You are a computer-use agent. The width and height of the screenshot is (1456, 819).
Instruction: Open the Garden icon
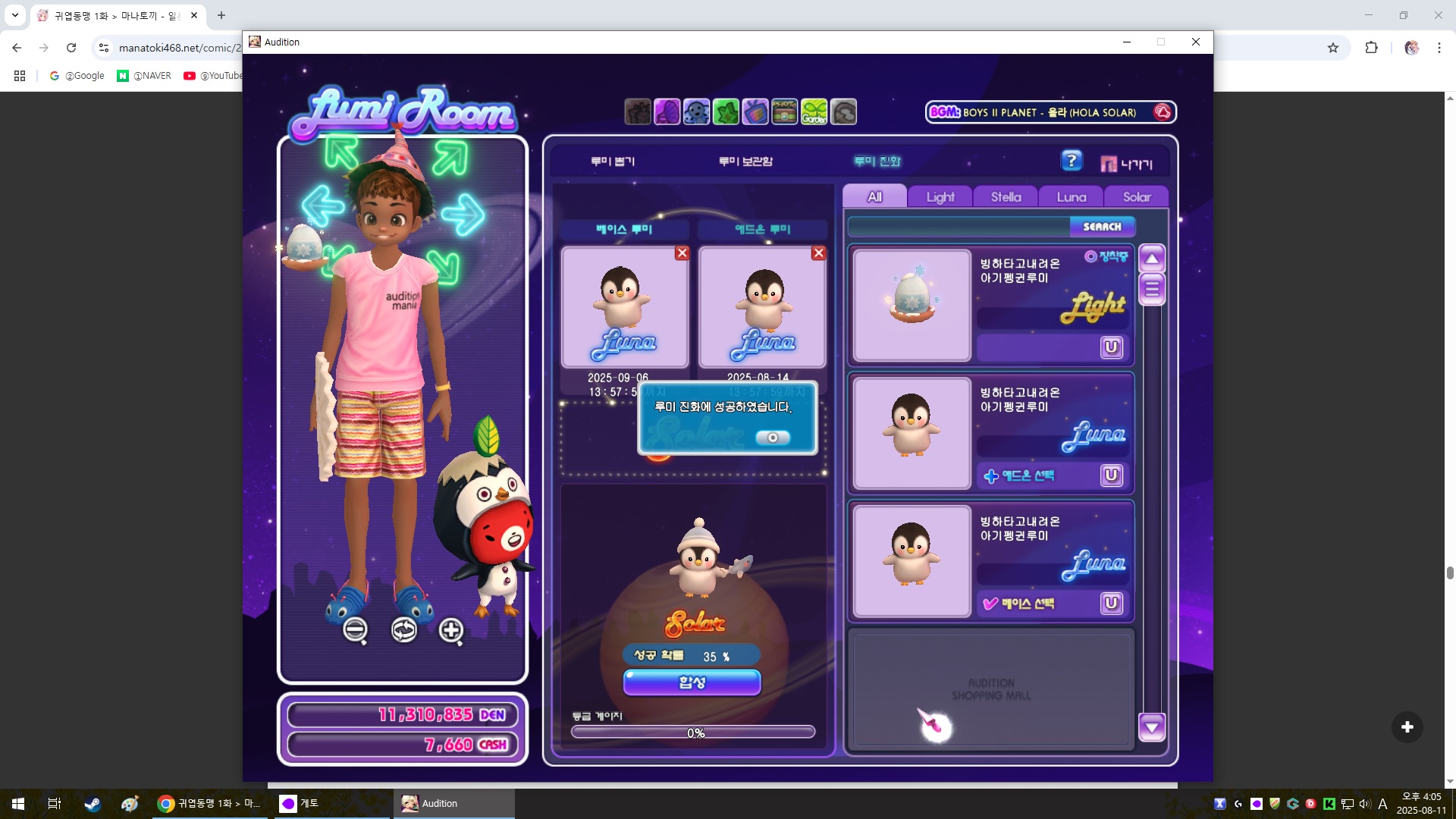pyautogui.click(x=814, y=112)
